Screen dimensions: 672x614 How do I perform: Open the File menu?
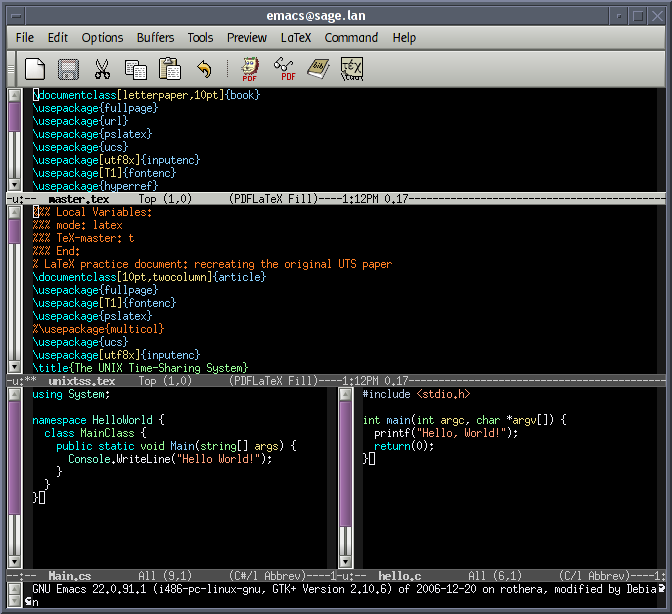25,38
